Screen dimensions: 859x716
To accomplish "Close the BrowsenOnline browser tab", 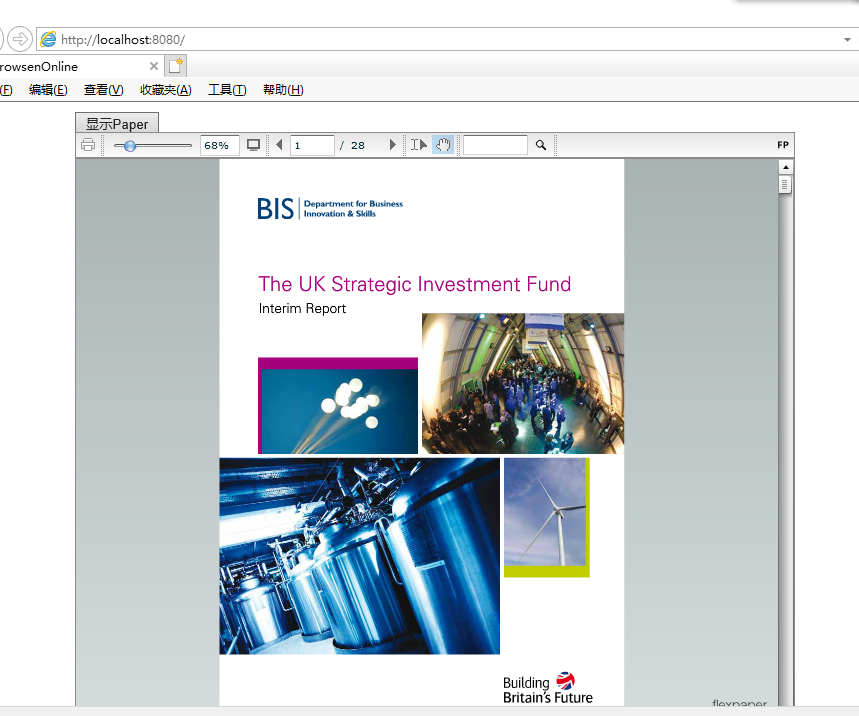I will tap(154, 66).
